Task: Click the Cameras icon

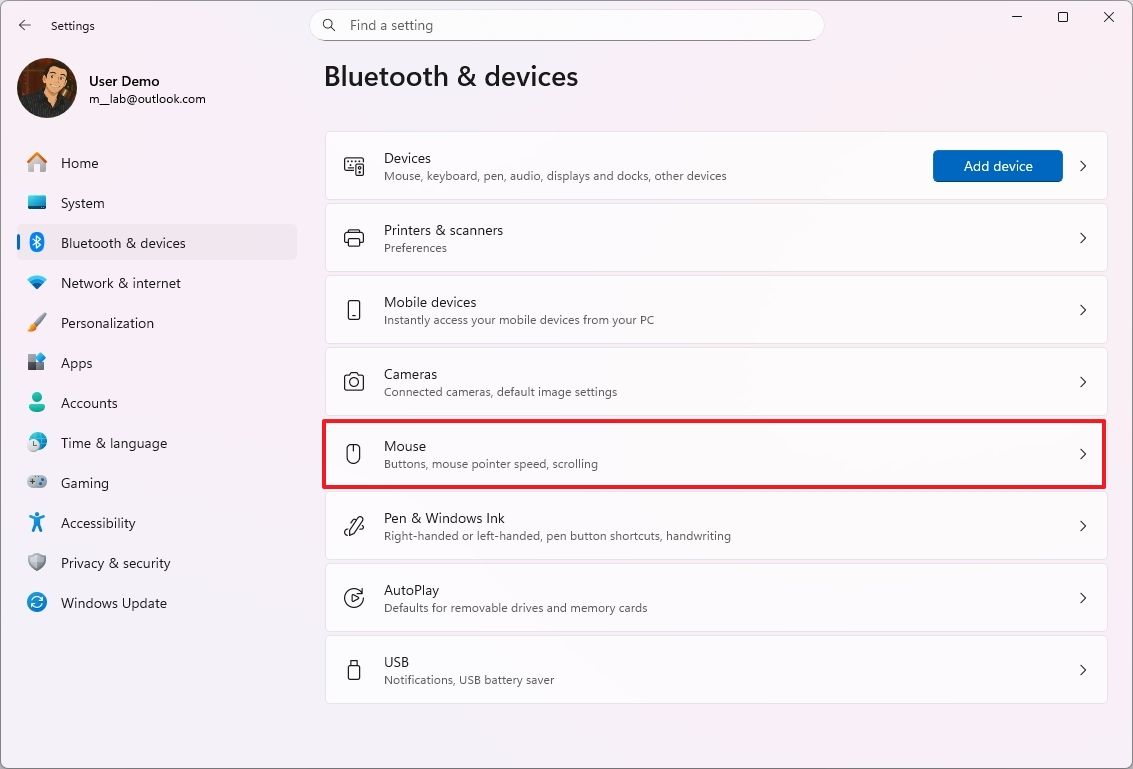Action: point(353,381)
